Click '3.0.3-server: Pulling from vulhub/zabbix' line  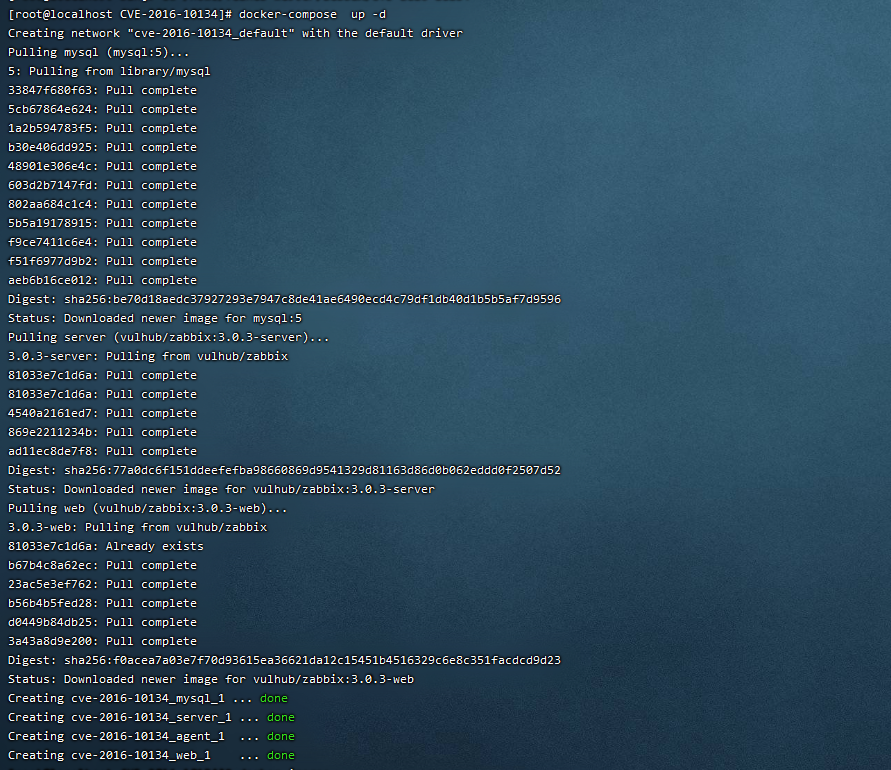148,356
